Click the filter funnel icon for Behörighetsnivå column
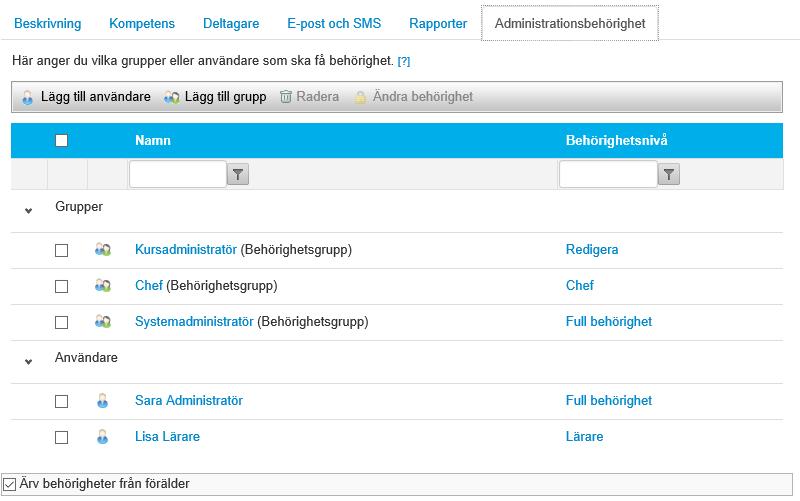This screenshot has width=800, height=501. [668, 174]
